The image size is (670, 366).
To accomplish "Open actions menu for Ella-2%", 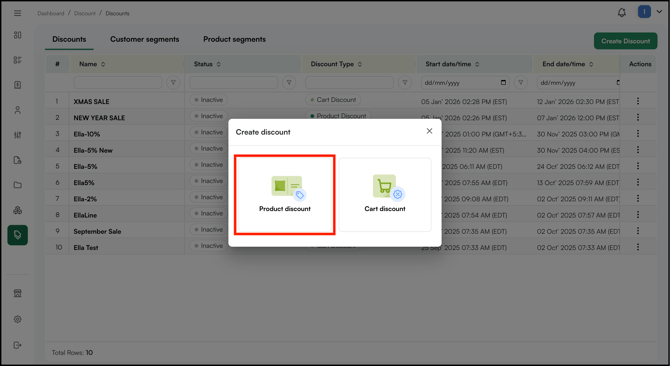I will tap(638, 199).
